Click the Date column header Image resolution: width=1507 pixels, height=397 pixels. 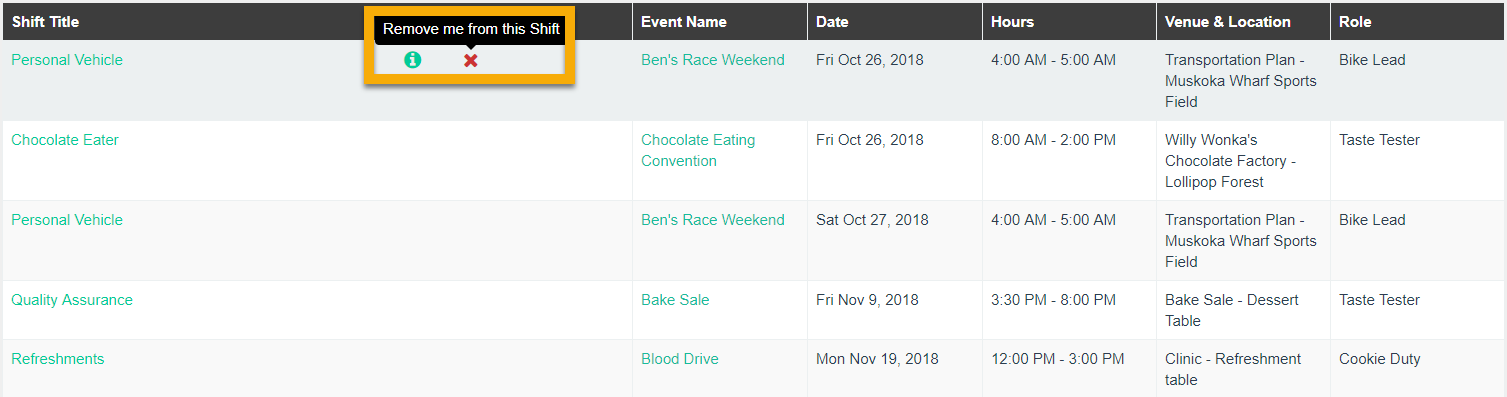coord(832,21)
